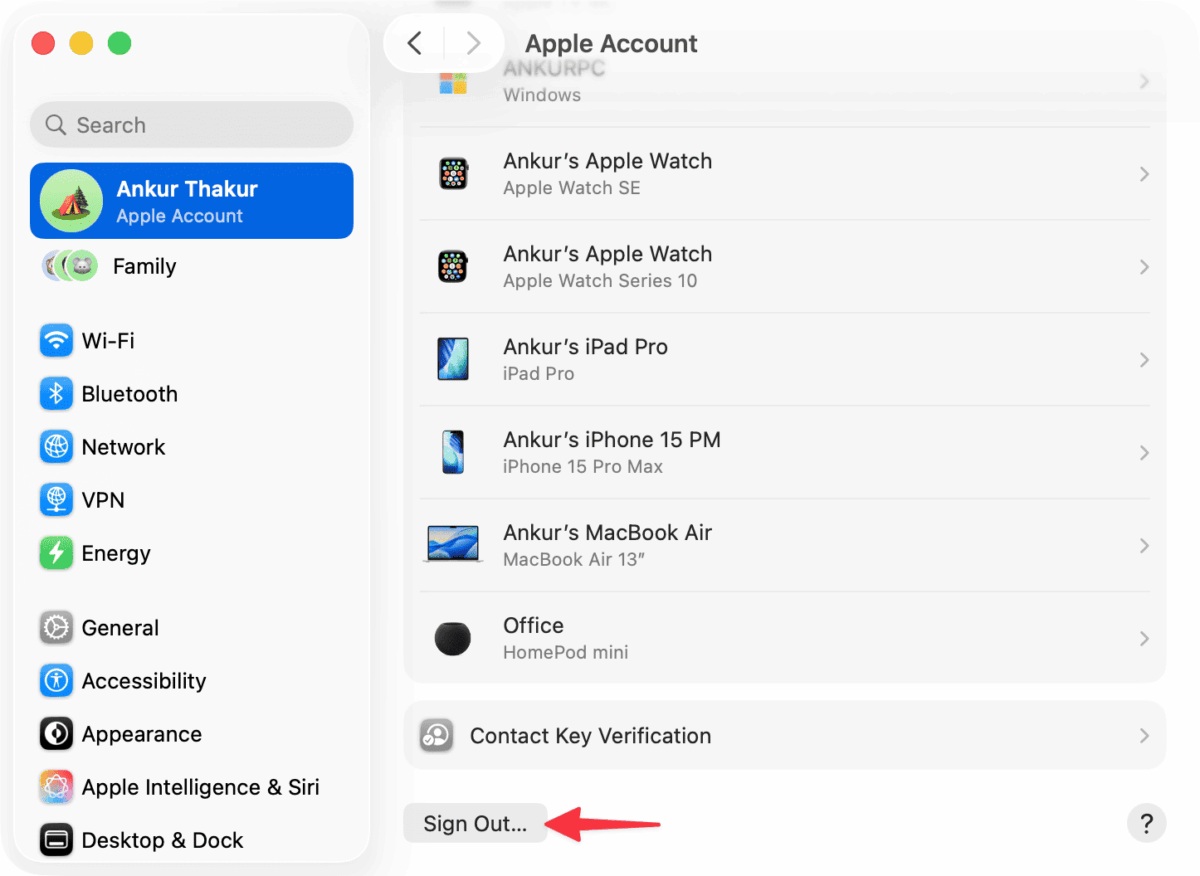This screenshot has height=876, width=1200.
Task: Click the Sign Out… button
Action: point(475,824)
